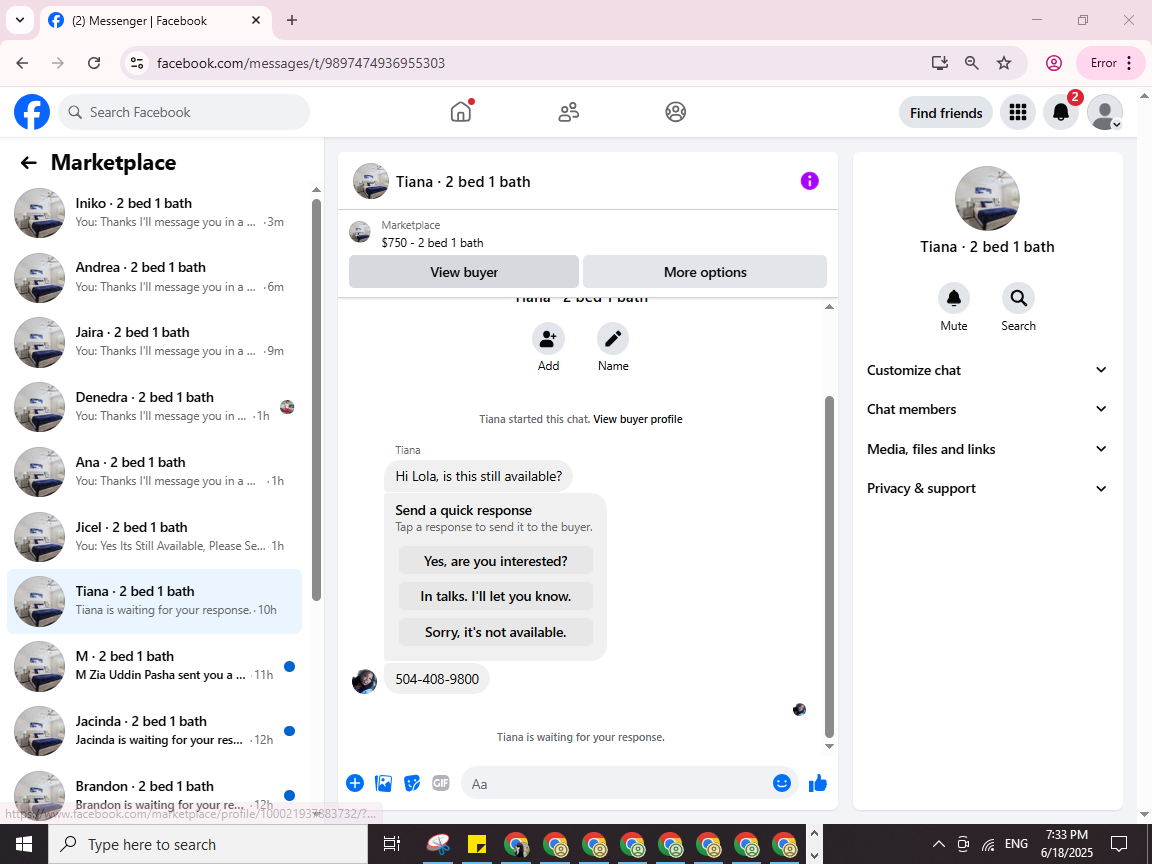
Task: Open the Ana 2 bed 1 bath conversation
Action: [154, 471]
